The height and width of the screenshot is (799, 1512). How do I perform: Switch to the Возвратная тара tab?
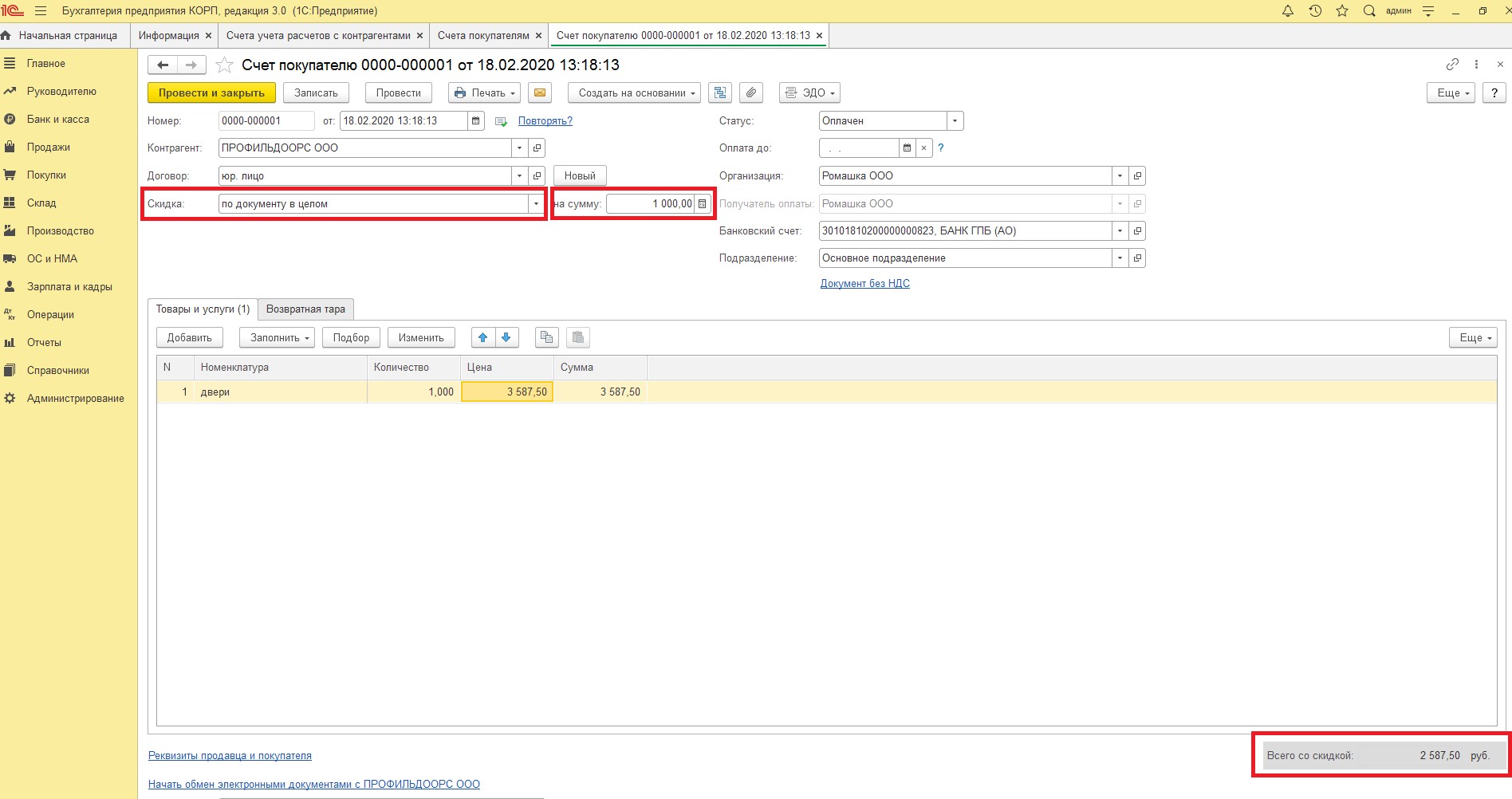[x=305, y=309]
